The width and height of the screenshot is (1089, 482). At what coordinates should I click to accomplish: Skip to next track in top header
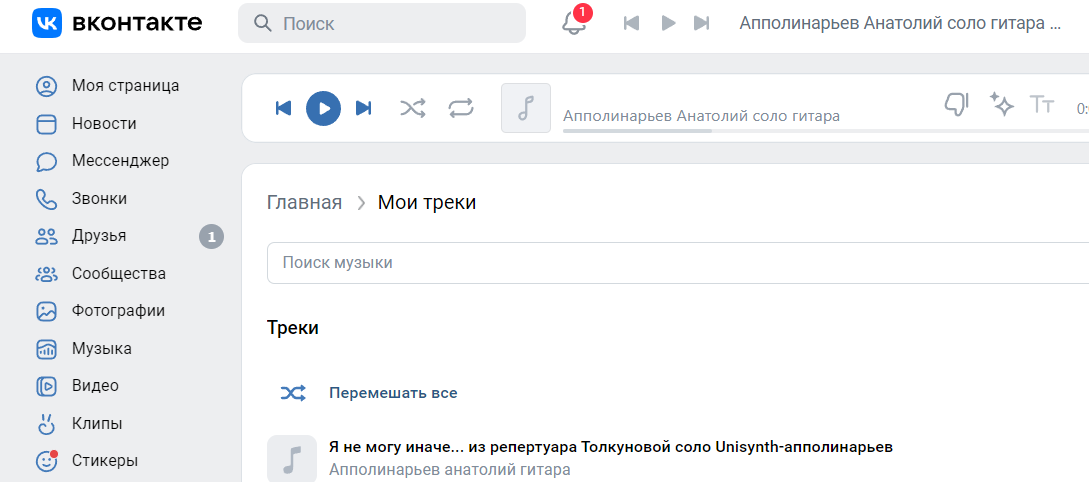click(701, 23)
